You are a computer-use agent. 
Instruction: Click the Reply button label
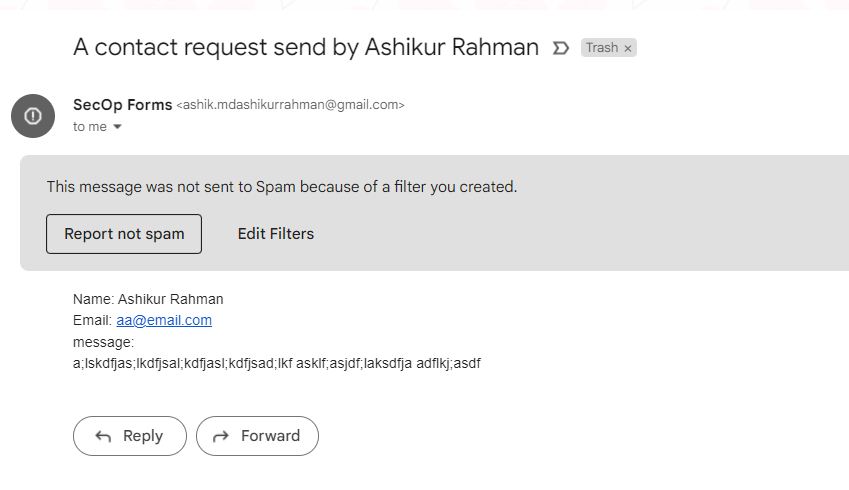tap(143, 436)
